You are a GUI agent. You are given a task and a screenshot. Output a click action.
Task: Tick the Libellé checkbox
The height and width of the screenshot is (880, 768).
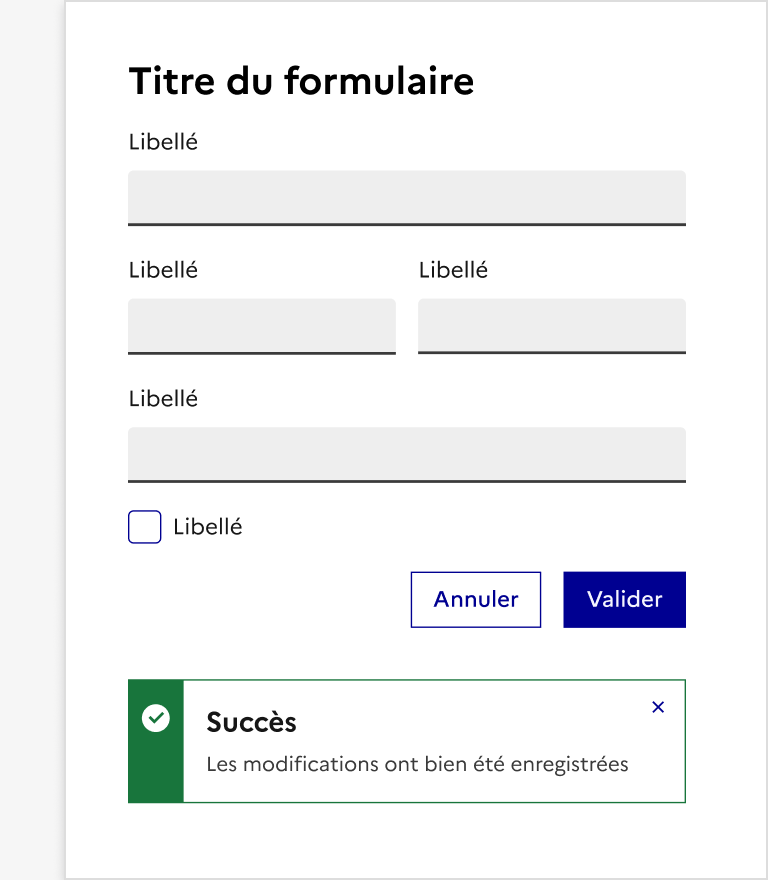point(145,527)
